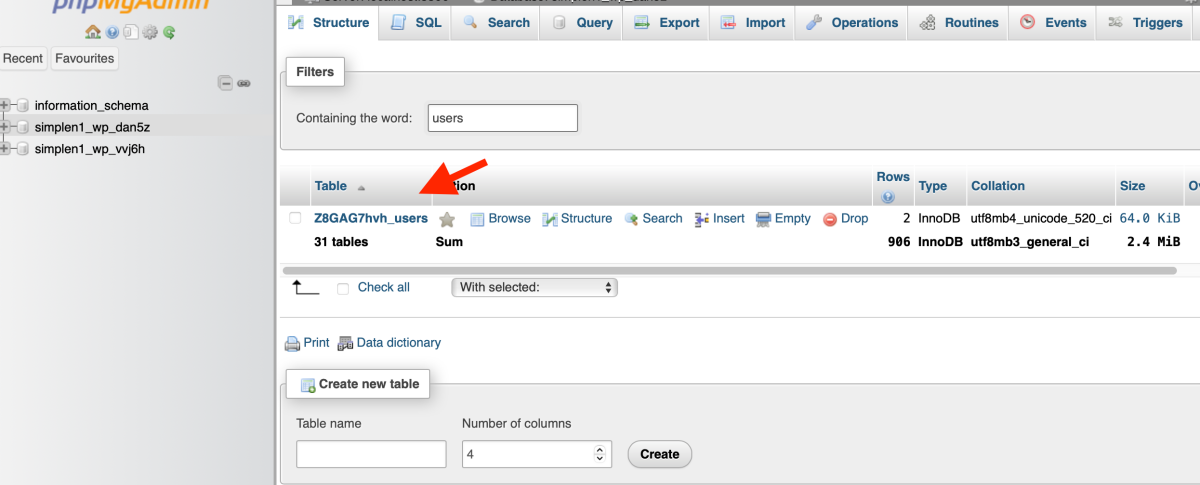Click the Table column sort arrow

coord(361,187)
